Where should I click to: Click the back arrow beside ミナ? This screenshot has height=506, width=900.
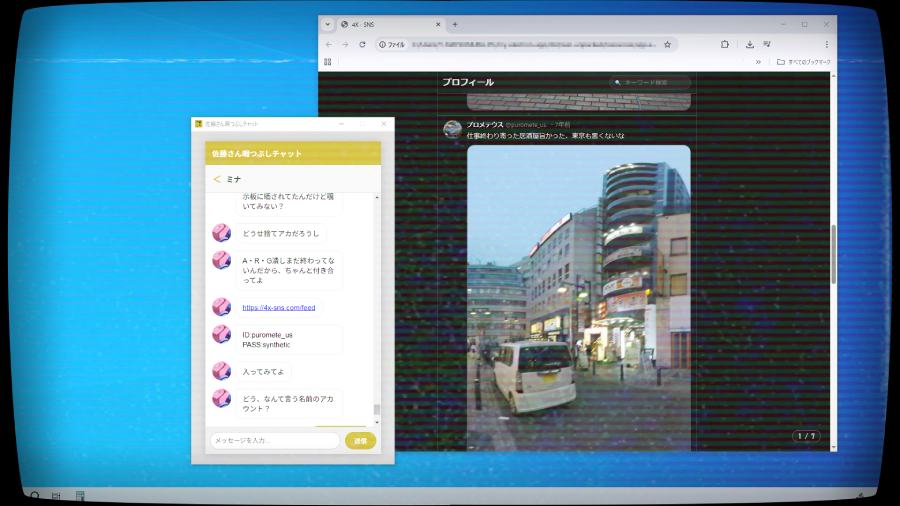coord(217,179)
